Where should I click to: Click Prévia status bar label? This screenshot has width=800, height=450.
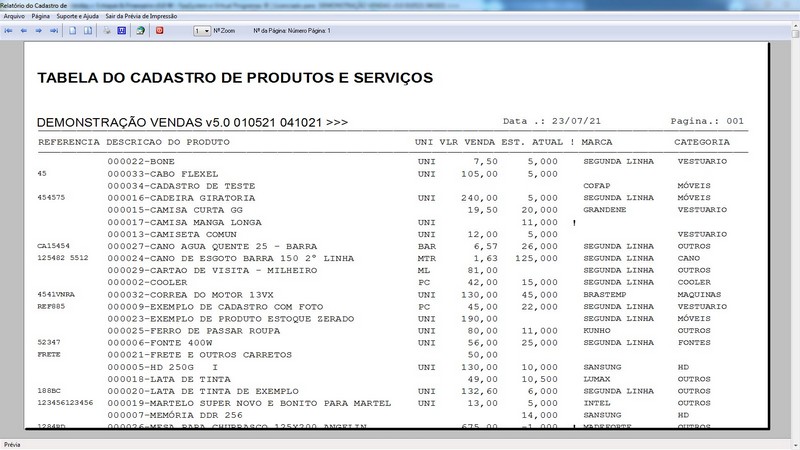pos(12,445)
